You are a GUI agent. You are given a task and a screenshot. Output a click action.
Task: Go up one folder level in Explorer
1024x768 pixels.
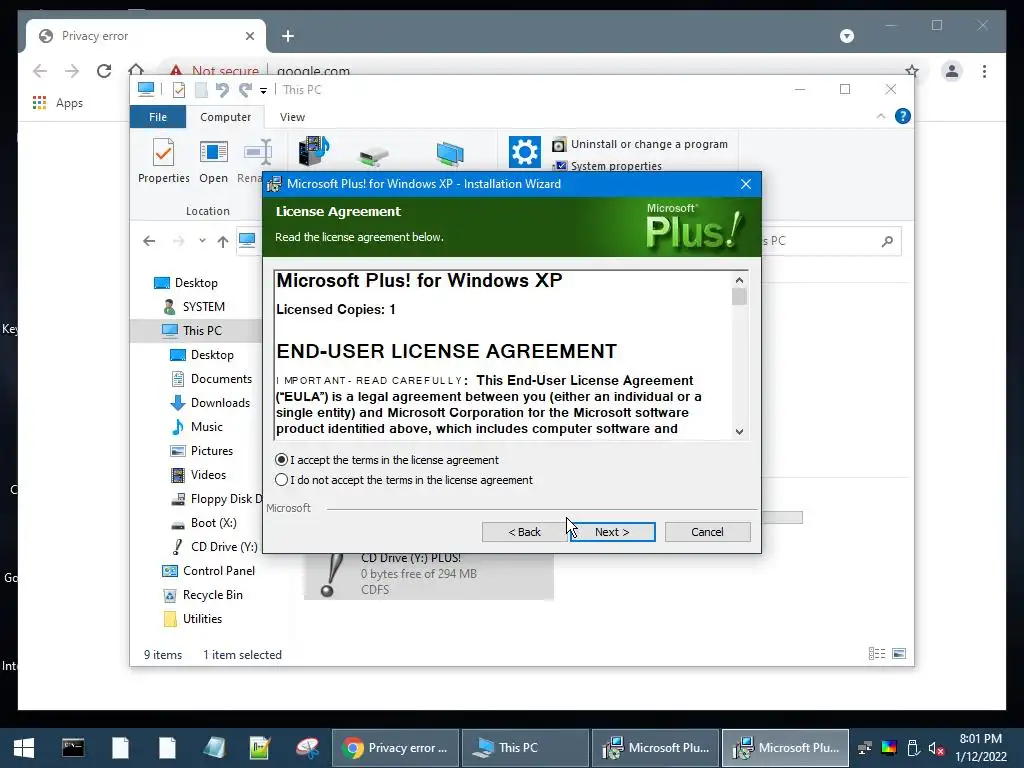[223, 242]
